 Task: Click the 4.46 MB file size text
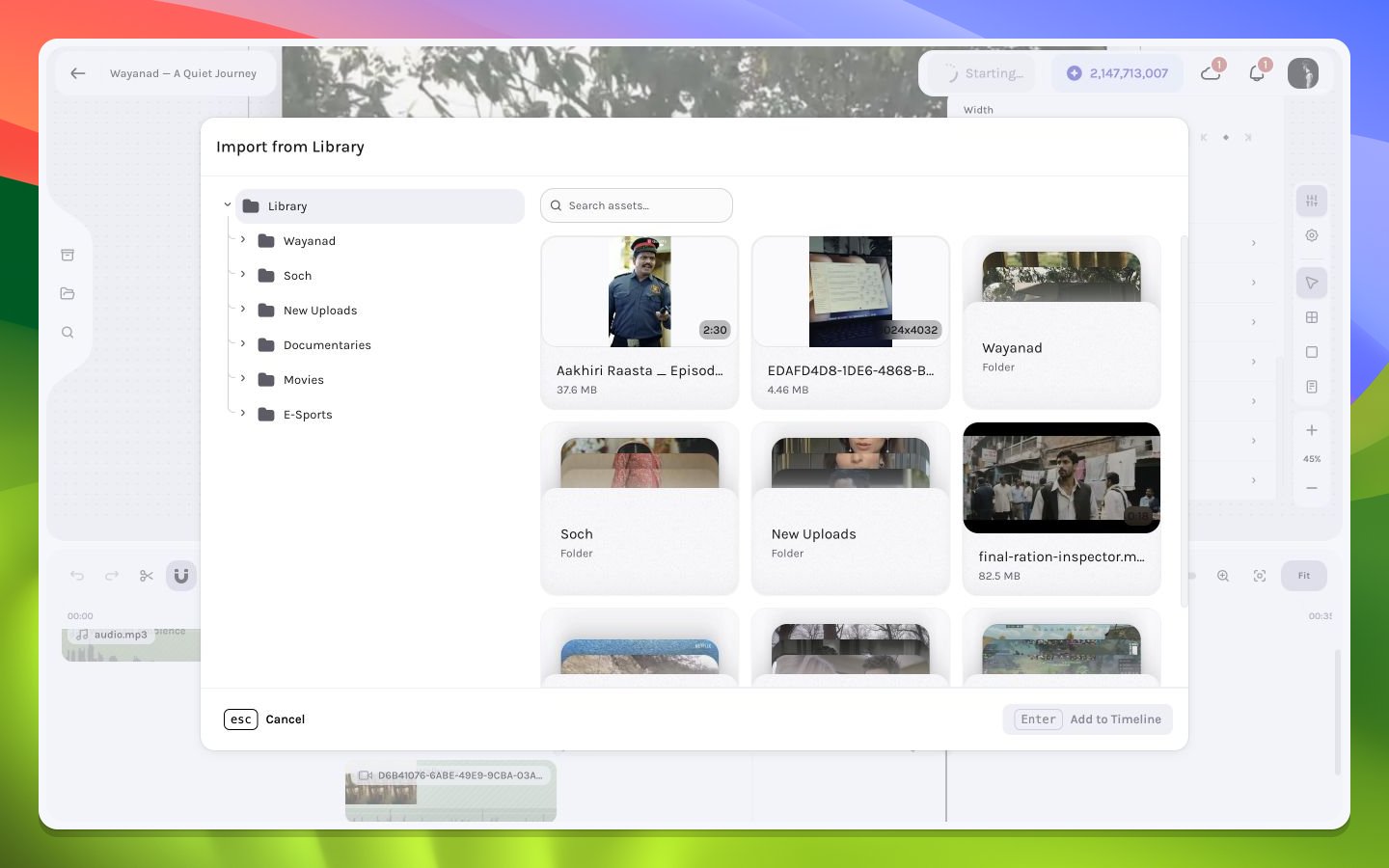pos(788,390)
